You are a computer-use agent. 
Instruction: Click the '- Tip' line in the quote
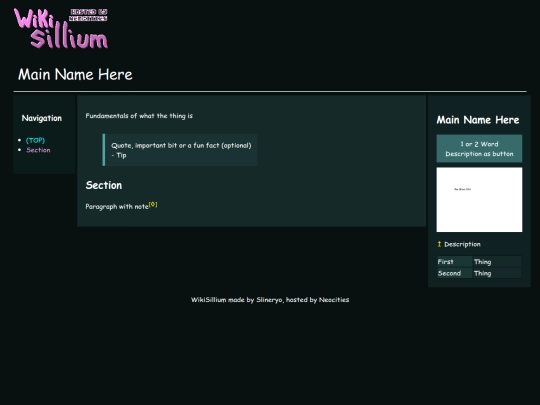coord(119,155)
